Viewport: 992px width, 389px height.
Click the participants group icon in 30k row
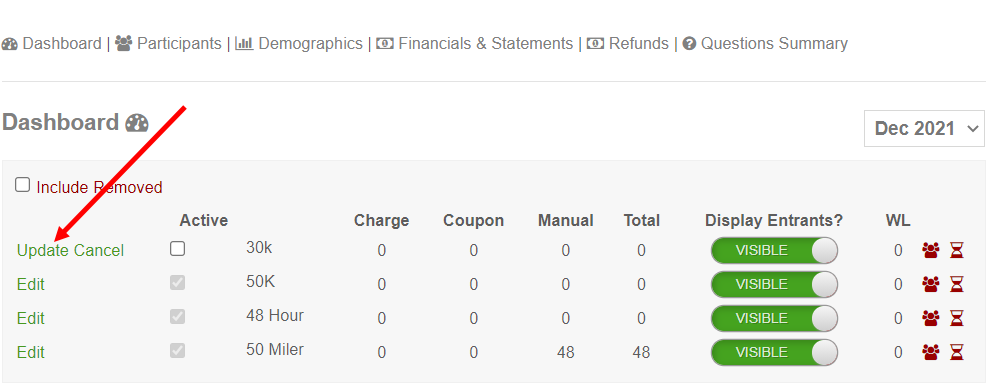930,250
